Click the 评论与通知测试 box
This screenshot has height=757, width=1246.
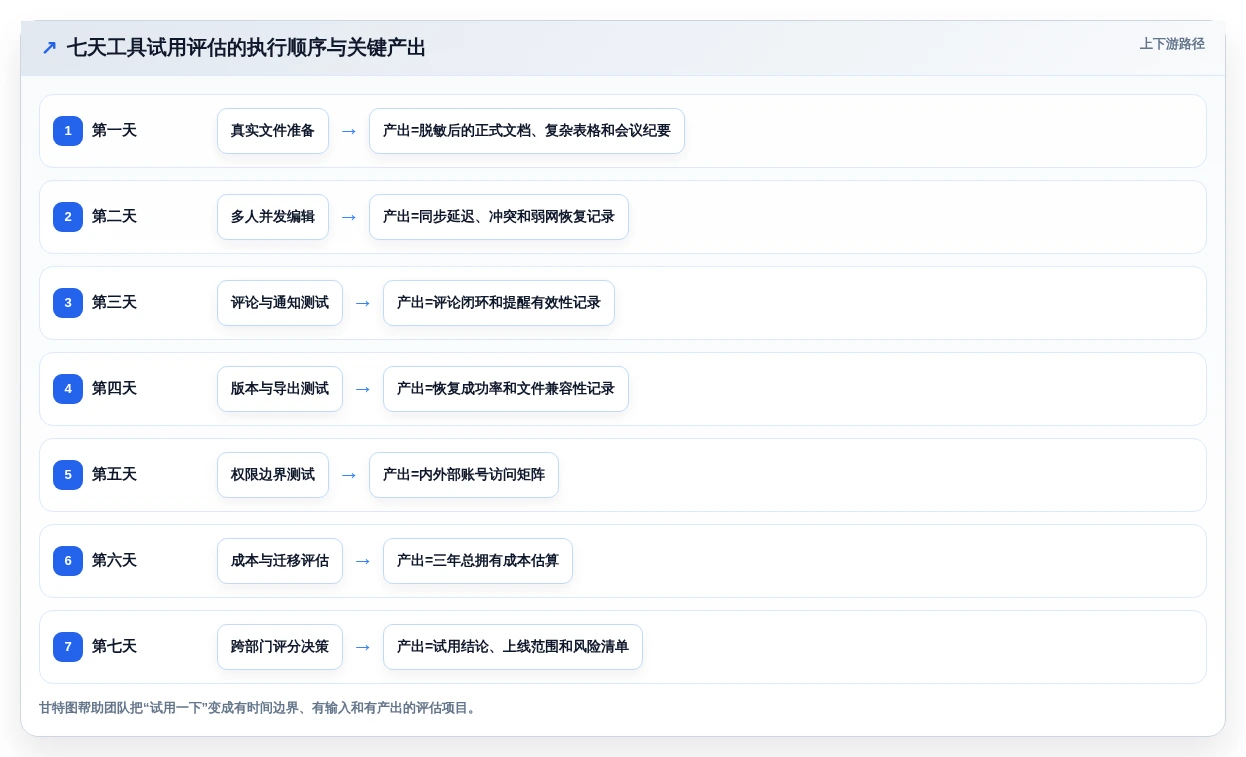(280, 303)
